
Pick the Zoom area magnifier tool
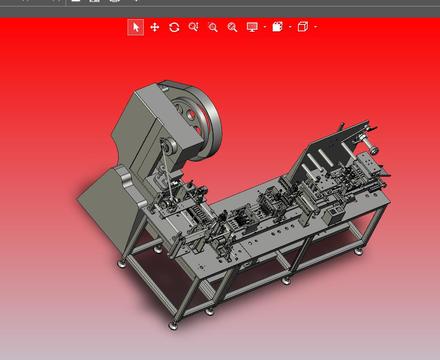(193, 27)
